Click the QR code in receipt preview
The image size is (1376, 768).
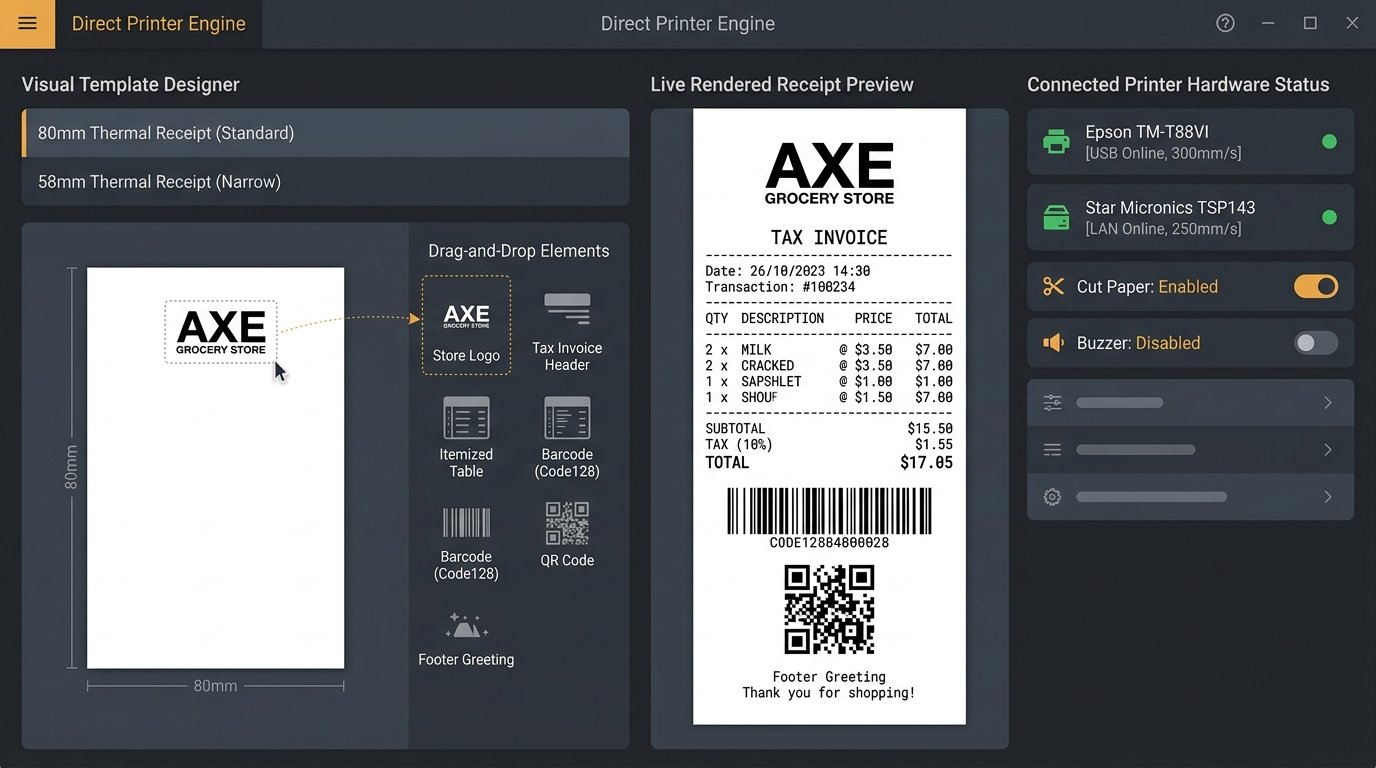(829, 610)
